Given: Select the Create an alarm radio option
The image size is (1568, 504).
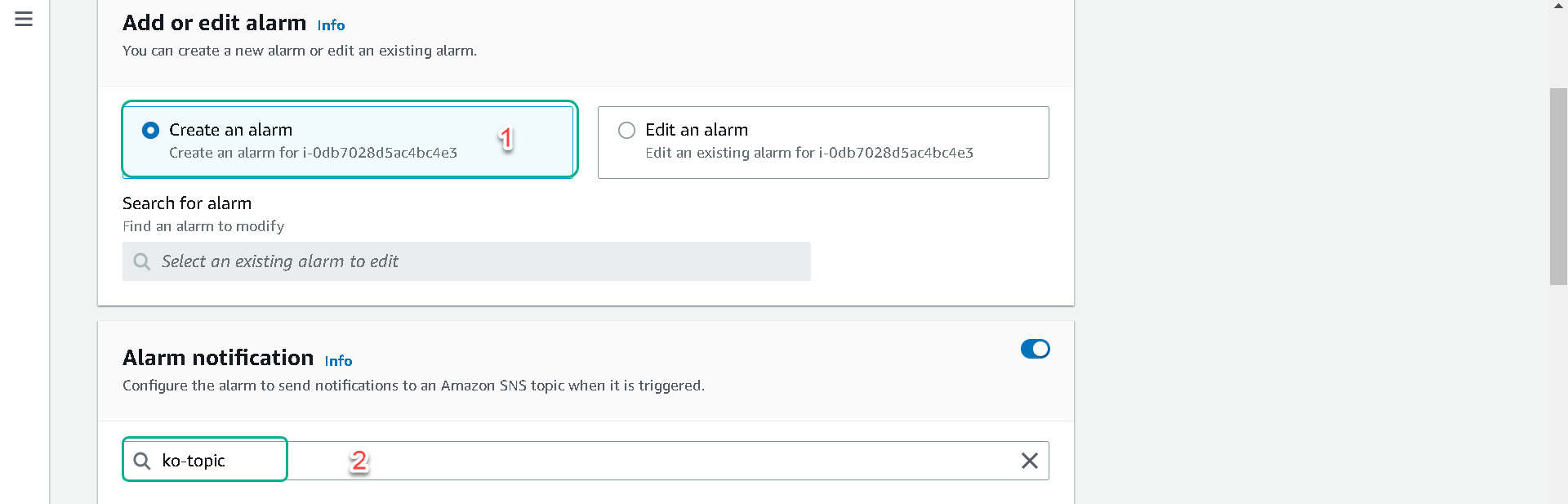Looking at the screenshot, I should 150,130.
